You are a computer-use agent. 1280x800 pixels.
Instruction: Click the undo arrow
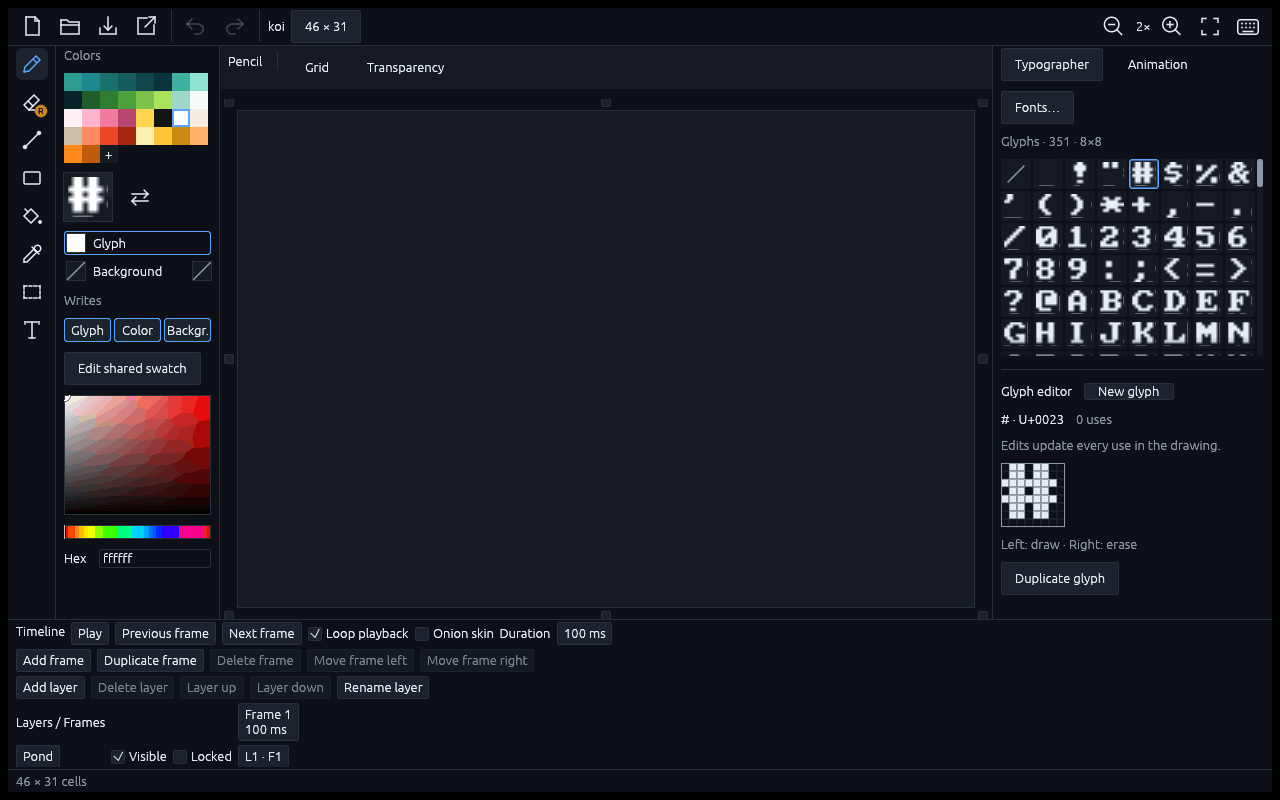point(195,26)
